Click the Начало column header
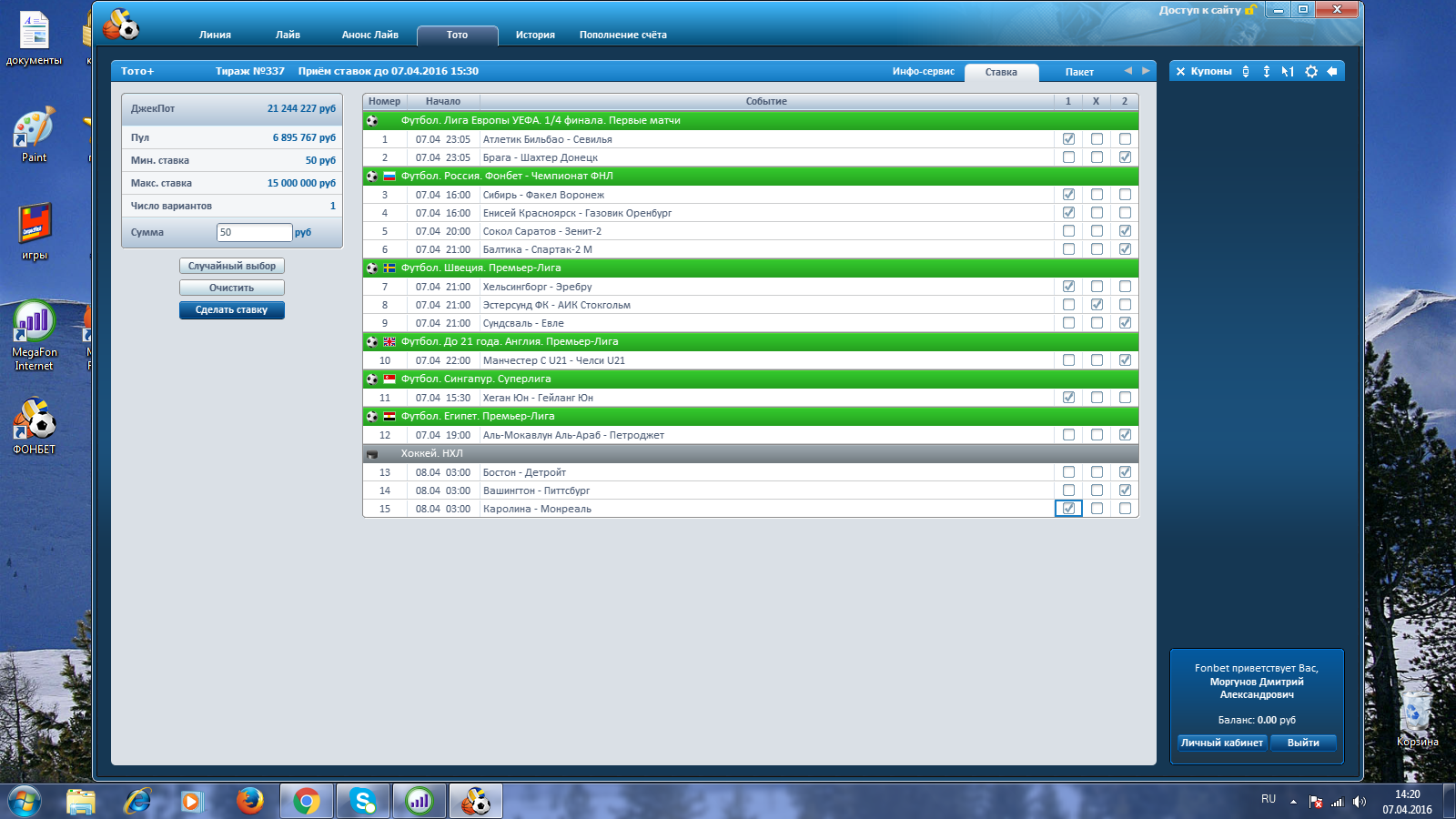1456x819 pixels. pyautogui.click(x=443, y=101)
